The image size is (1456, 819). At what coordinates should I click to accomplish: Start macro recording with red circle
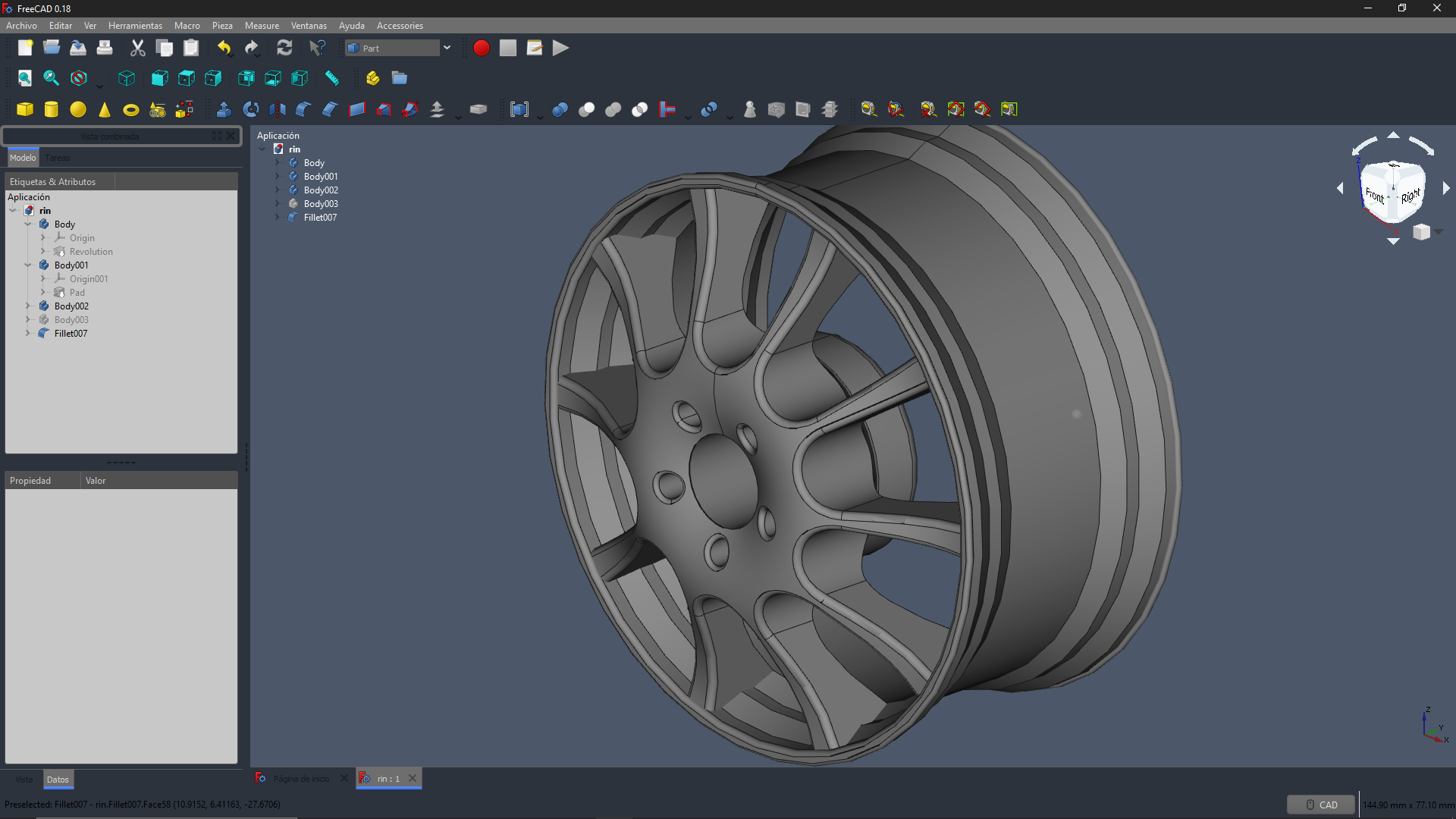[481, 48]
